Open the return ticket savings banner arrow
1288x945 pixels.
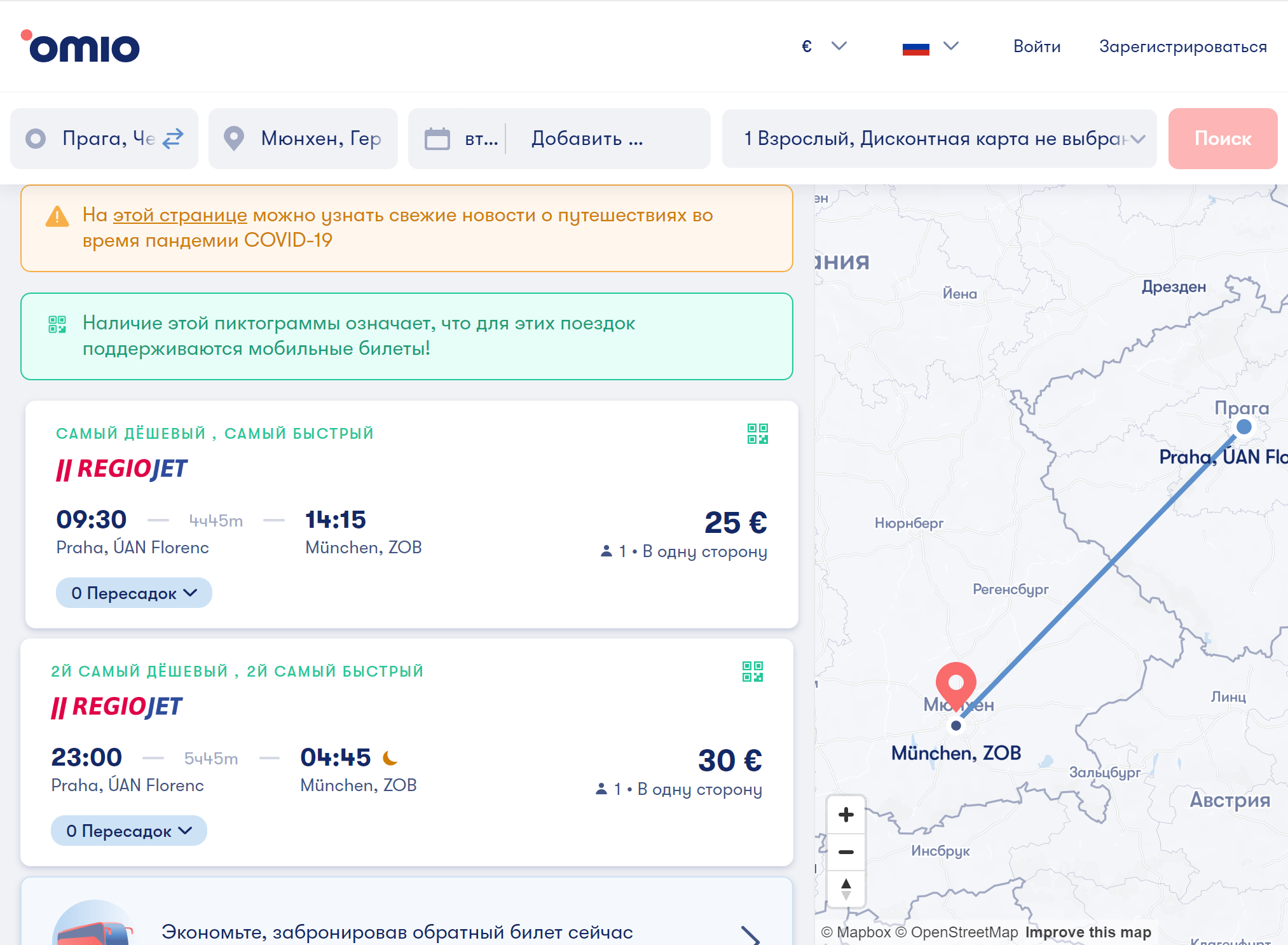tap(751, 935)
